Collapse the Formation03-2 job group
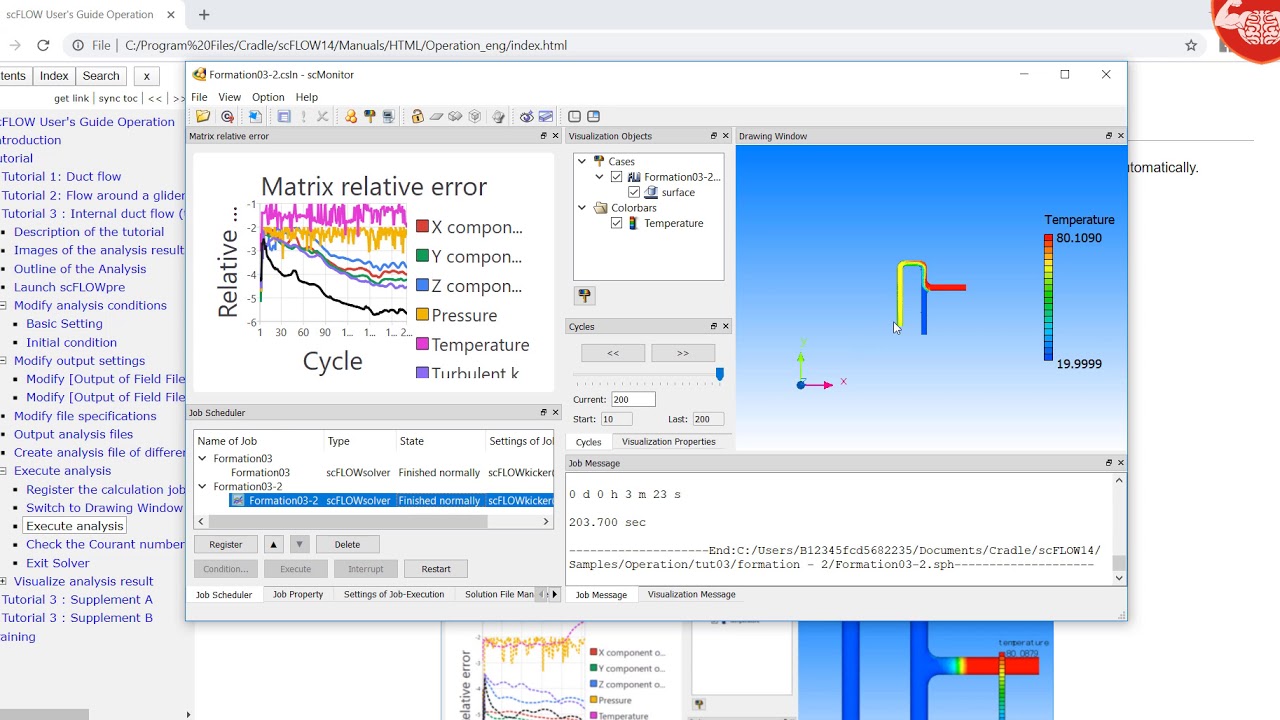This screenshot has height=720, width=1280. (202, 487)
